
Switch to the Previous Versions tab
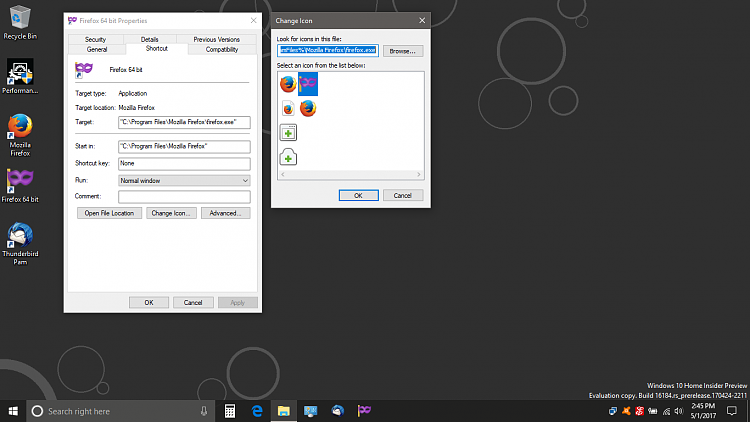(x=216, y=39)
